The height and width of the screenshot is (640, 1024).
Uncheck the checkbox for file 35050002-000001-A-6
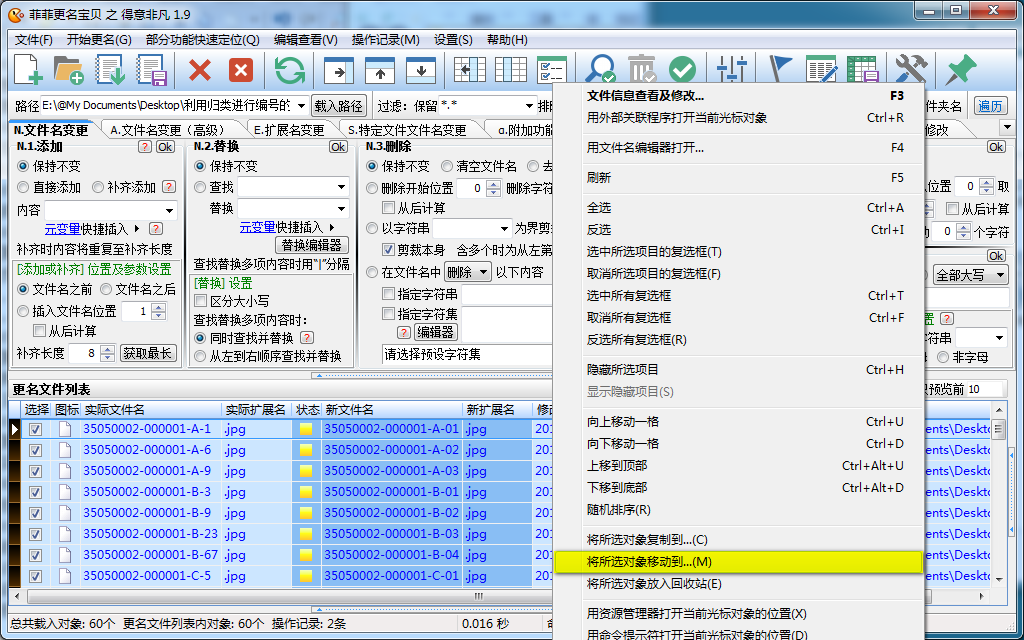[35, 450]
